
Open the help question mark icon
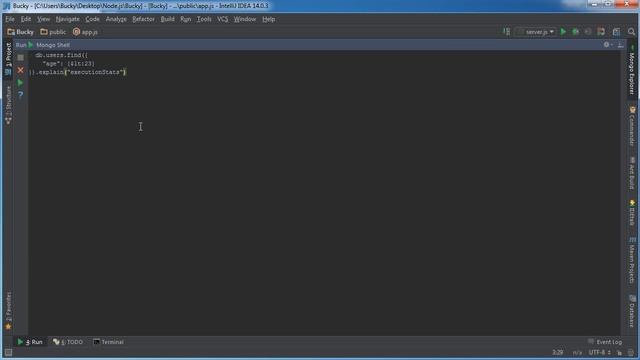20,95
